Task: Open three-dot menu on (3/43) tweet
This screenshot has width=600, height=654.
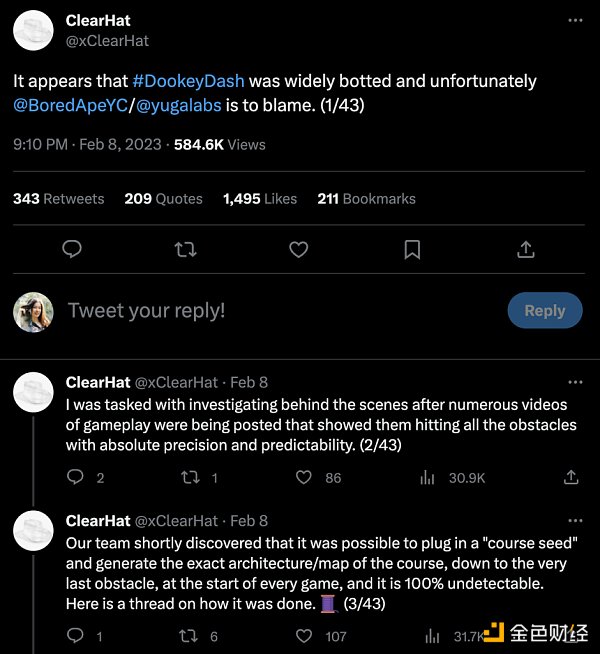Action: tap(574, 521)
